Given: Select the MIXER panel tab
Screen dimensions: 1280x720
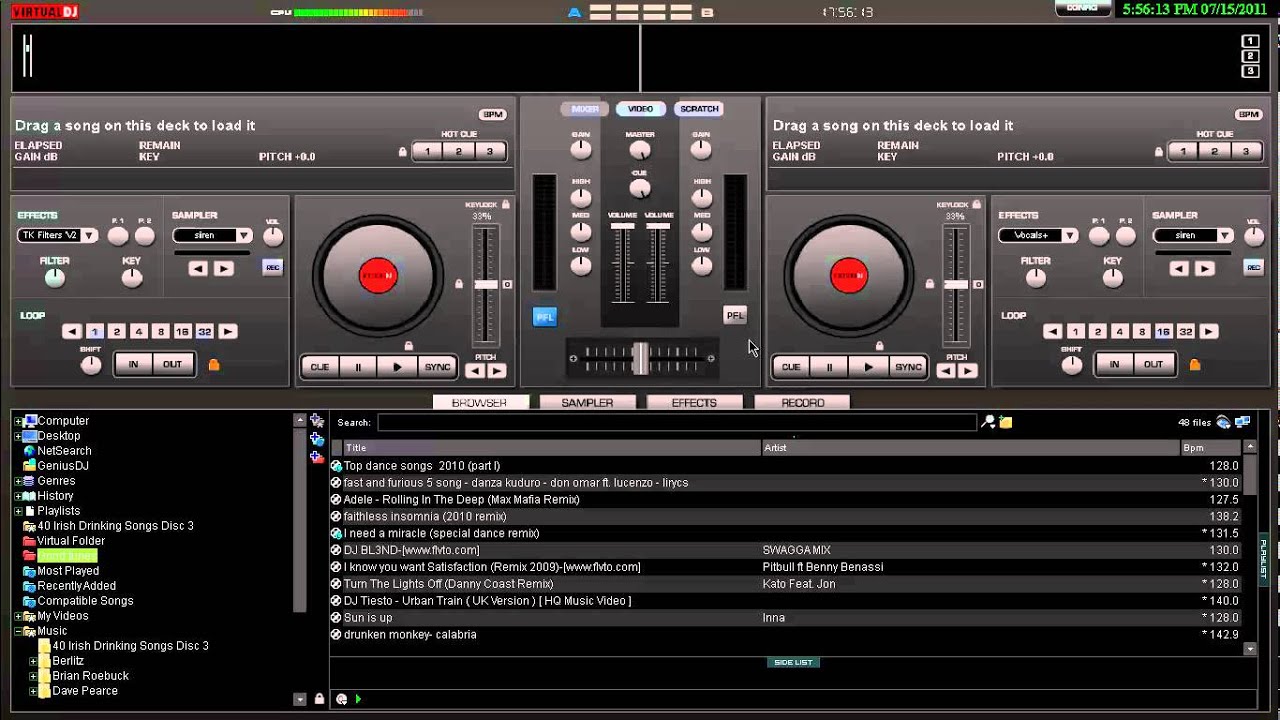Looking at the screenshot, I should click(585, 109).
